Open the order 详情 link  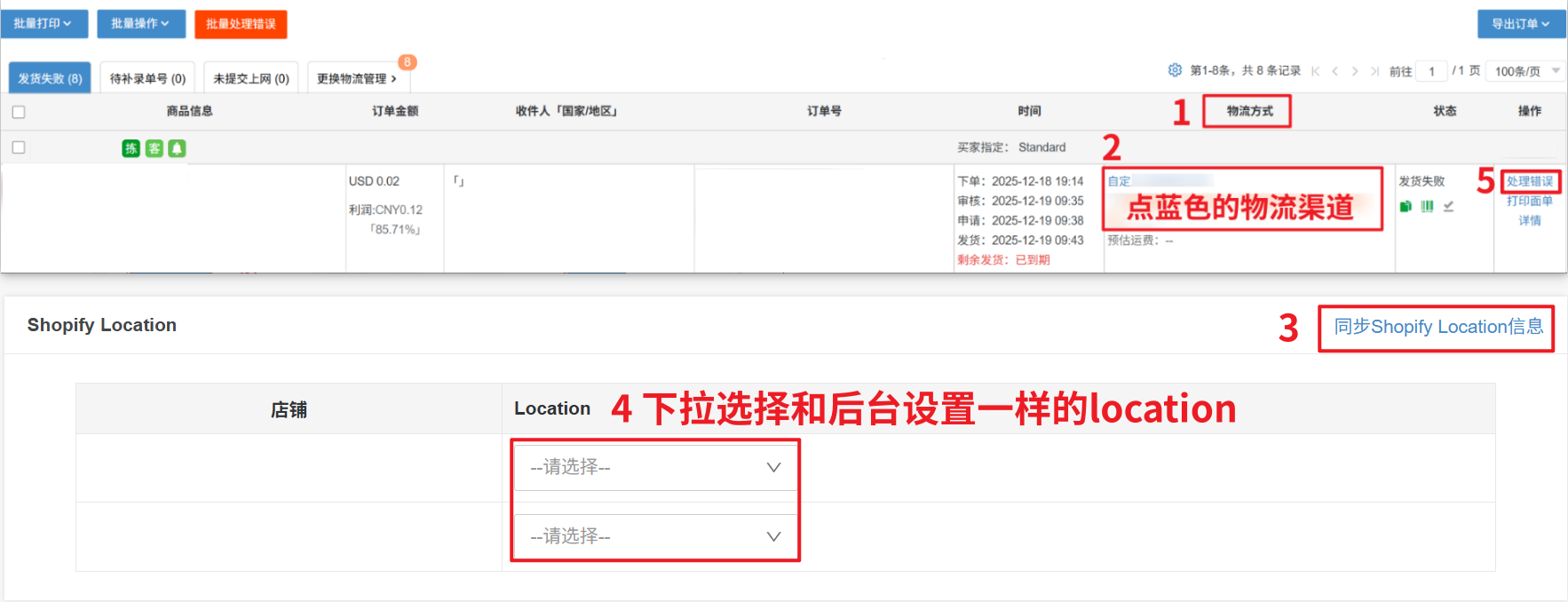pos(1530,220)
